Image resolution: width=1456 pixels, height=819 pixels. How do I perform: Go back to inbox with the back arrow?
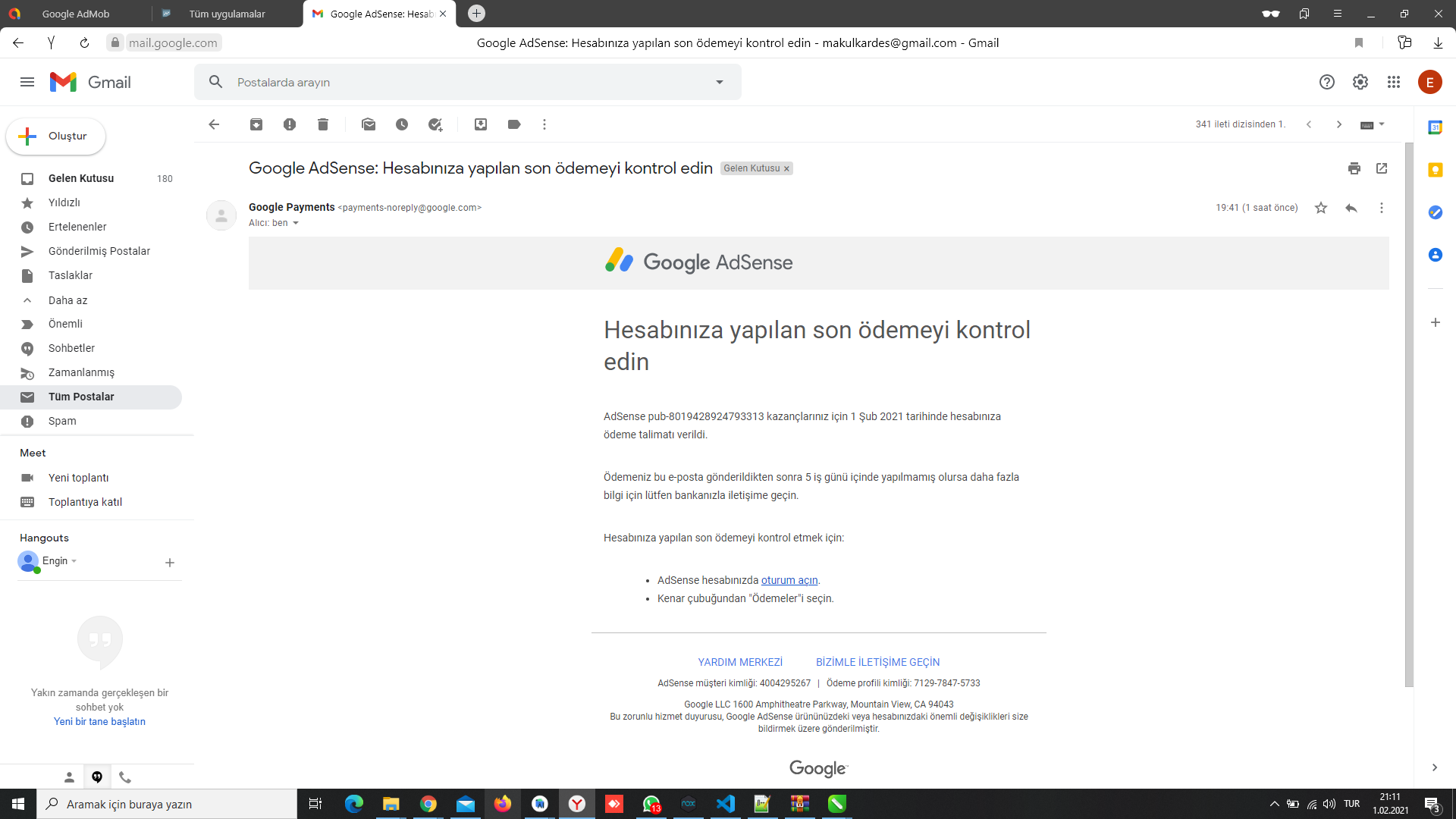click(x=214, y=124)
